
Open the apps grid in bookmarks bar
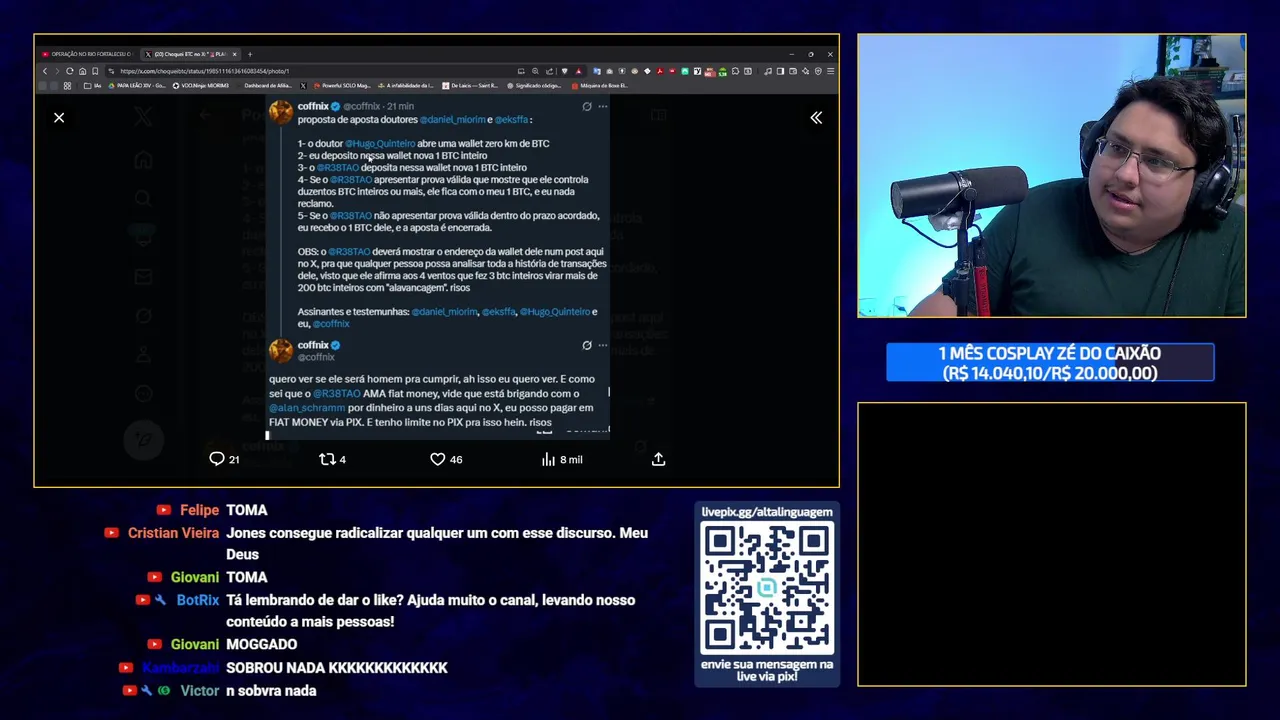click(67, 85)
